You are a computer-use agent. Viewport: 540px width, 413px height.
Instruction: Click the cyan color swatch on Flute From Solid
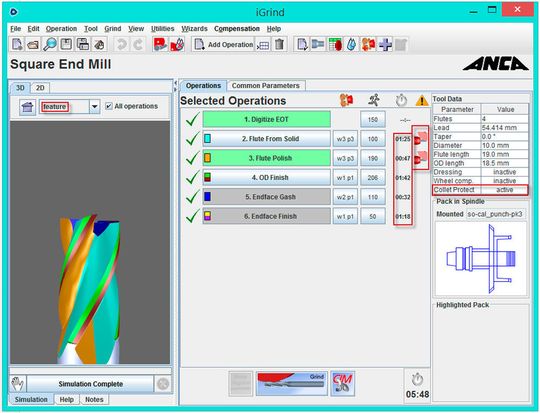click(x=207, y=138)
